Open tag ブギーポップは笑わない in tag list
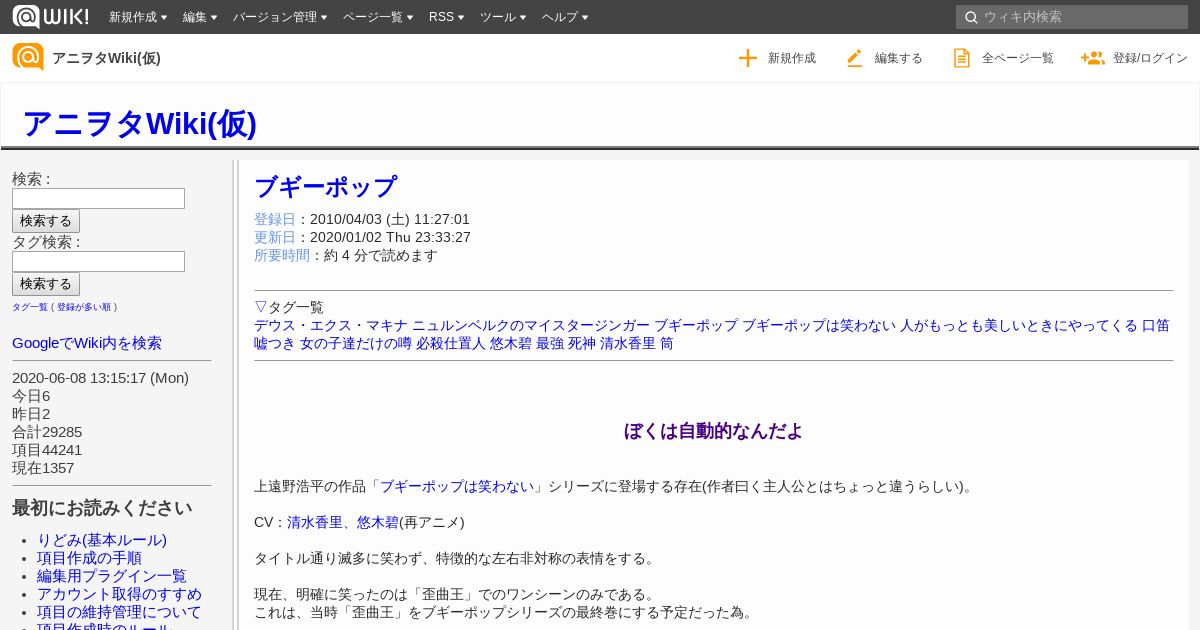Viewport: 1200px width, 630px height. point(819,325)
